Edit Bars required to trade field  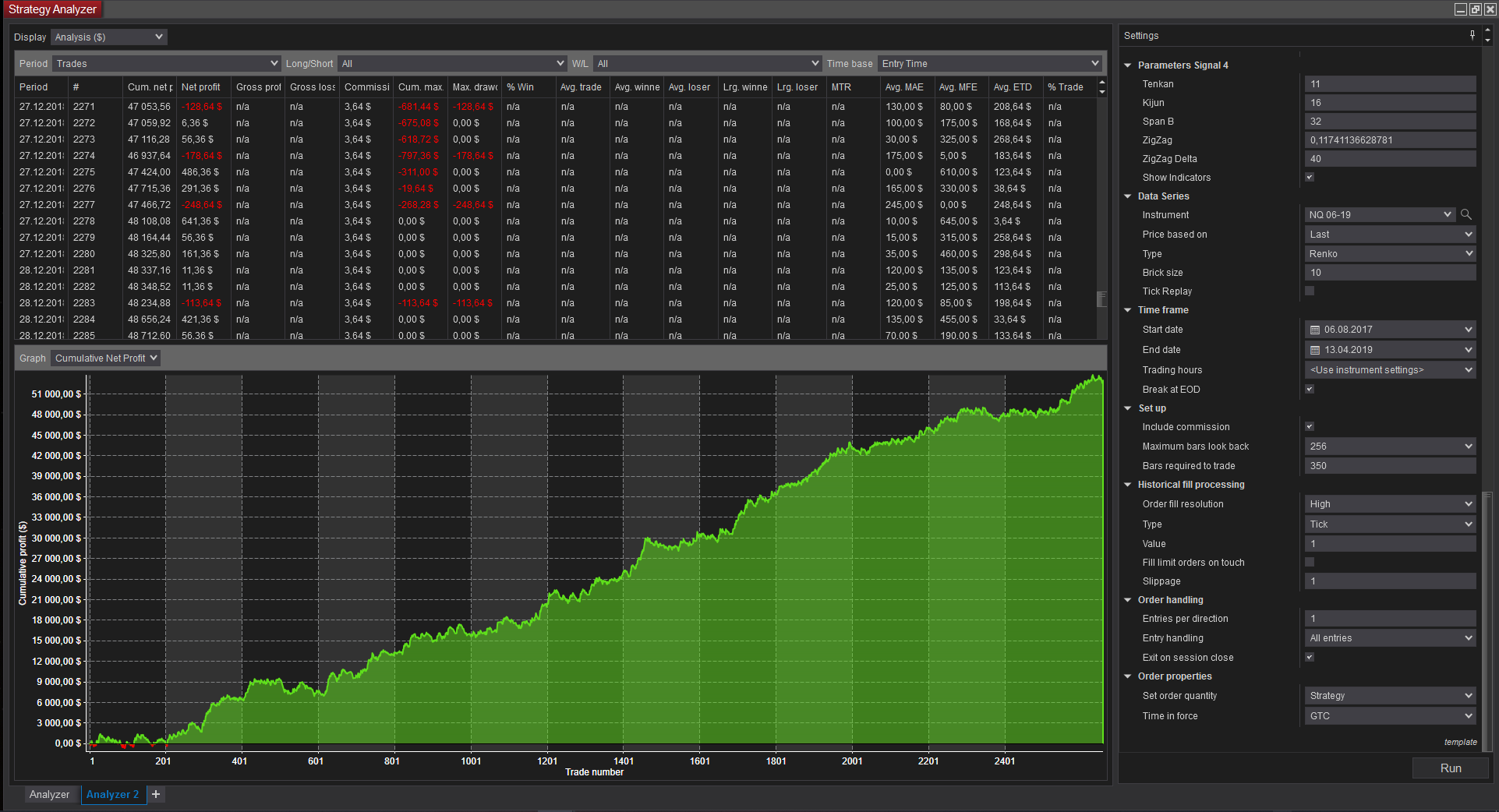[1391, 466]
